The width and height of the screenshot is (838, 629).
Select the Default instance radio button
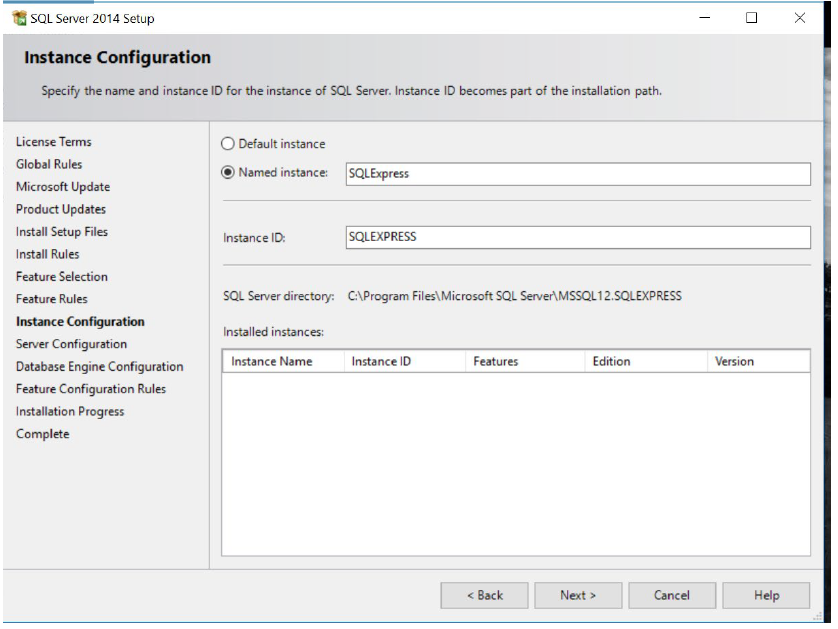pyautogui.click(x=228, y=144)
